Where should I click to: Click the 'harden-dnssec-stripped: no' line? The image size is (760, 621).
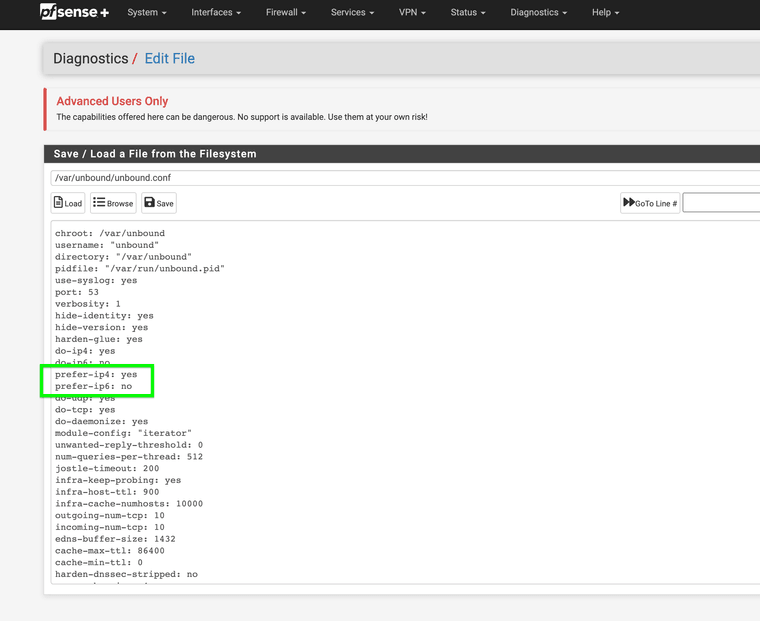pyautogui.click(x=127, y=574)
